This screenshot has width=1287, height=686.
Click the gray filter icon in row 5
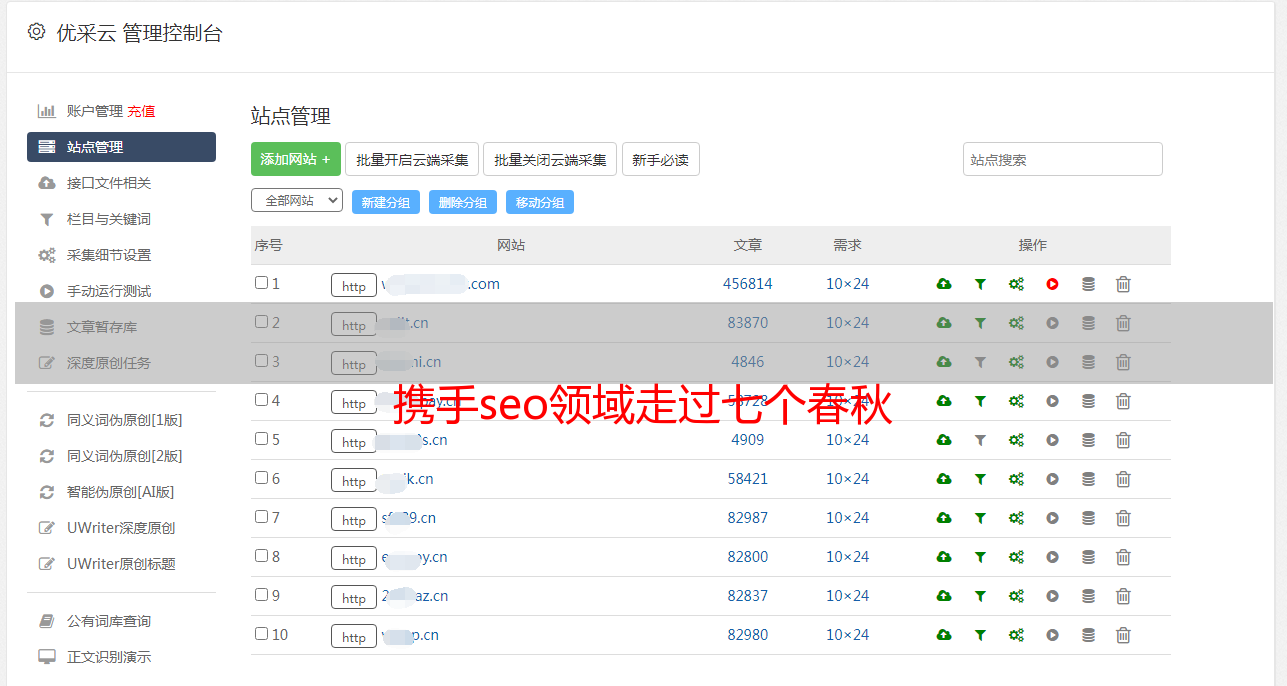point(980,440)
